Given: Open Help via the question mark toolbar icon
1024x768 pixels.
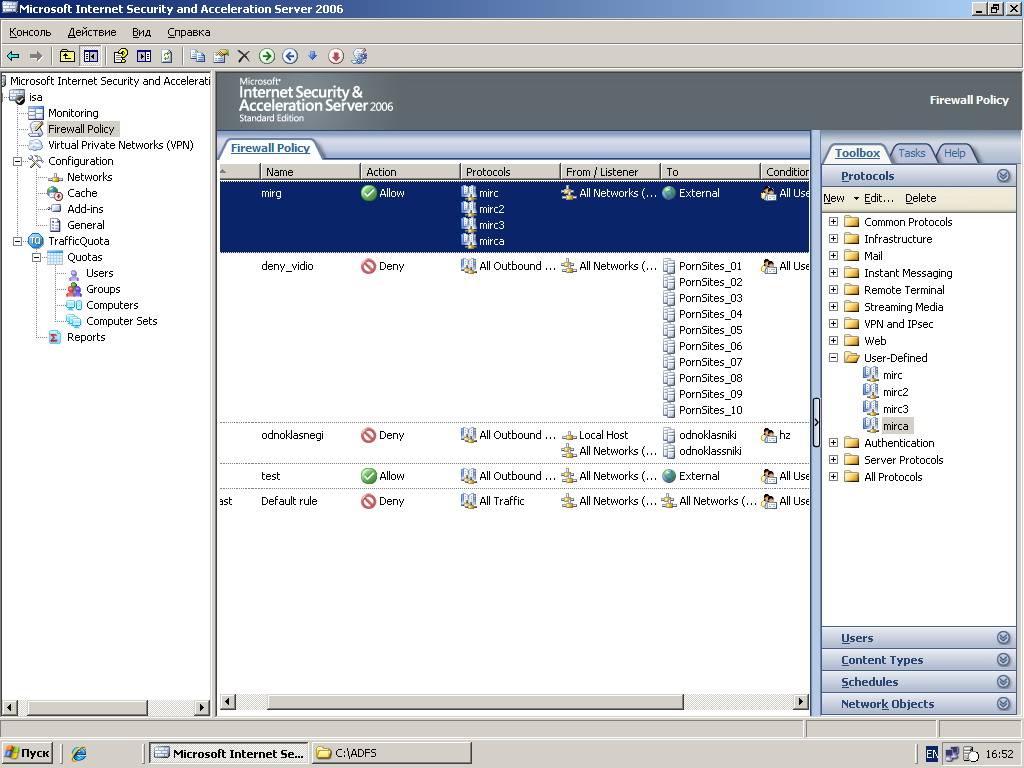Looking at the screenshot, I should [x=120, y=56].
